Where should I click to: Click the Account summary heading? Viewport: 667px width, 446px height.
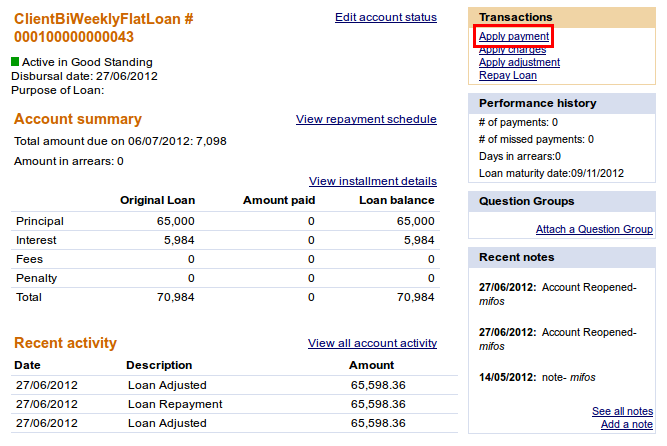78,119
